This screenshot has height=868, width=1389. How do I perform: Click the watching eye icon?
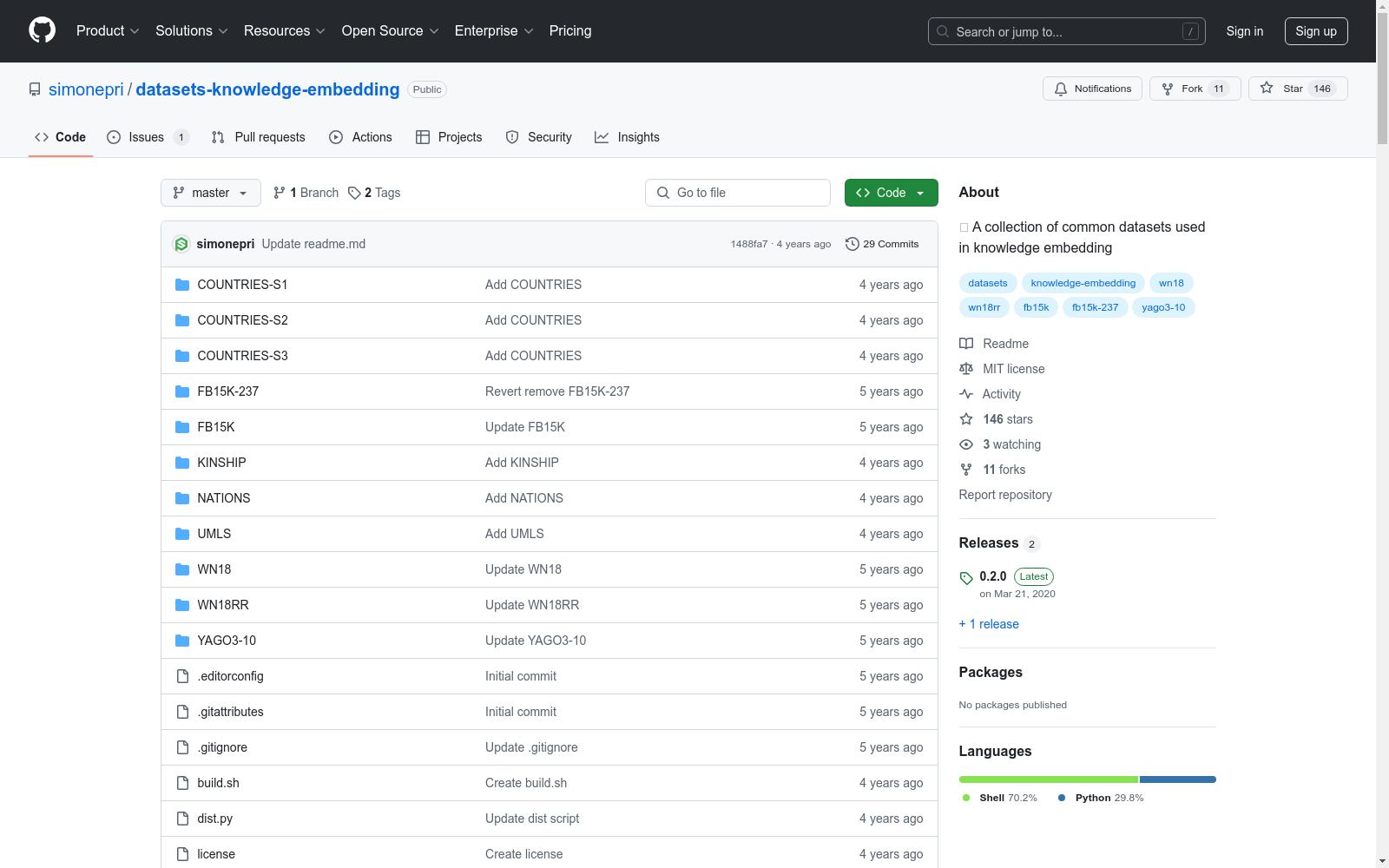(966, 444)
